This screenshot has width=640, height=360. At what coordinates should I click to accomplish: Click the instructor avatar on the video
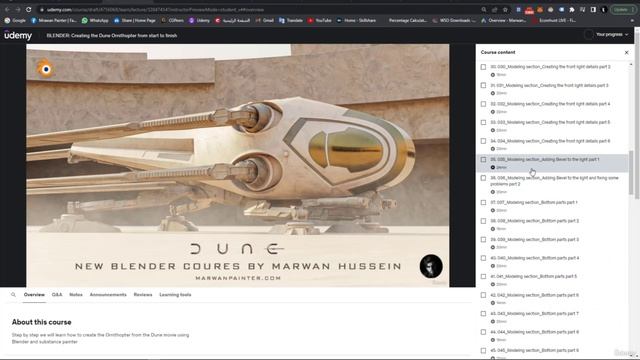[x=431, y=266]
